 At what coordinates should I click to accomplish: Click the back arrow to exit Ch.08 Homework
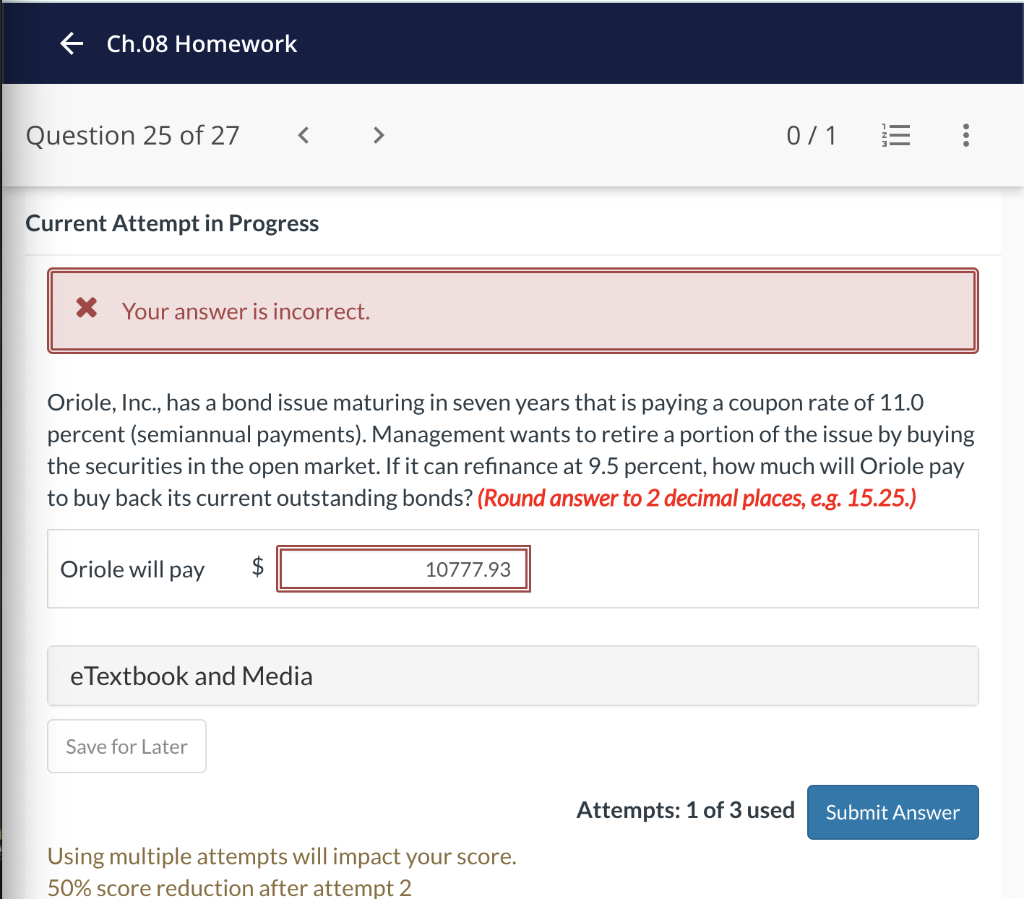point(70,43)
